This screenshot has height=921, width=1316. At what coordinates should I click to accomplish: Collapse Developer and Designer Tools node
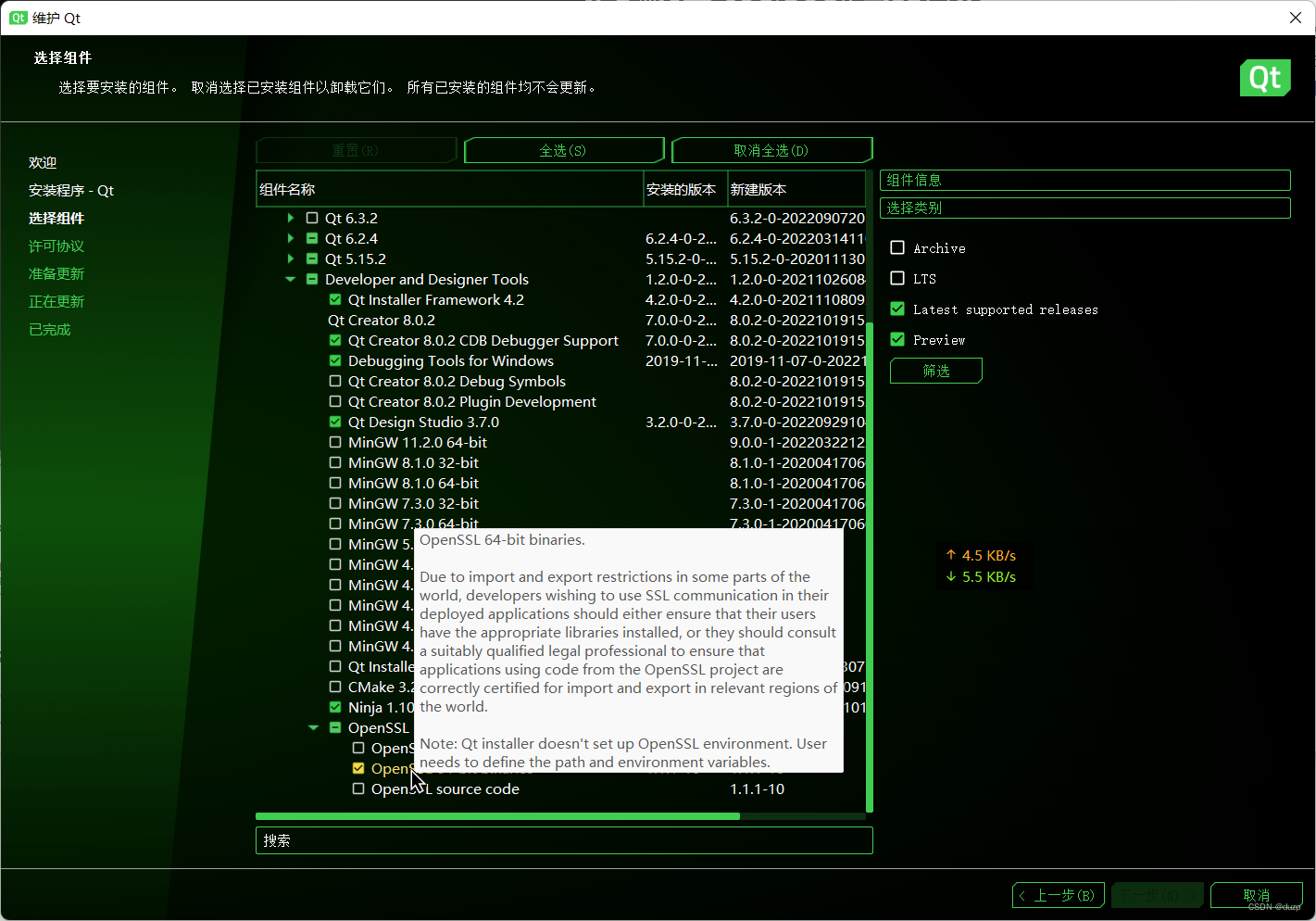pyautogui.click(x=291, y=279)
